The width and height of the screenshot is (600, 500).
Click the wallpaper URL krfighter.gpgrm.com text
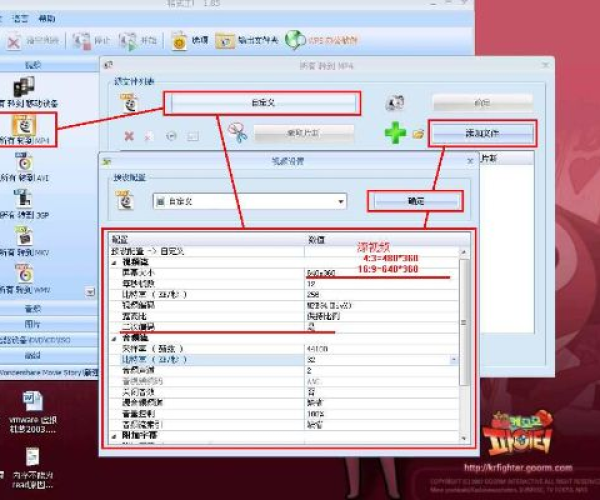[518, 467]
